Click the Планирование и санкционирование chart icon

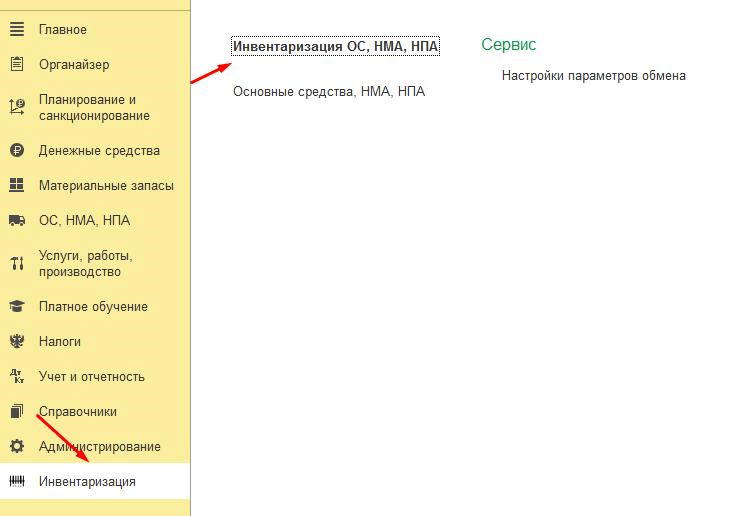click(x=17, y=107)
